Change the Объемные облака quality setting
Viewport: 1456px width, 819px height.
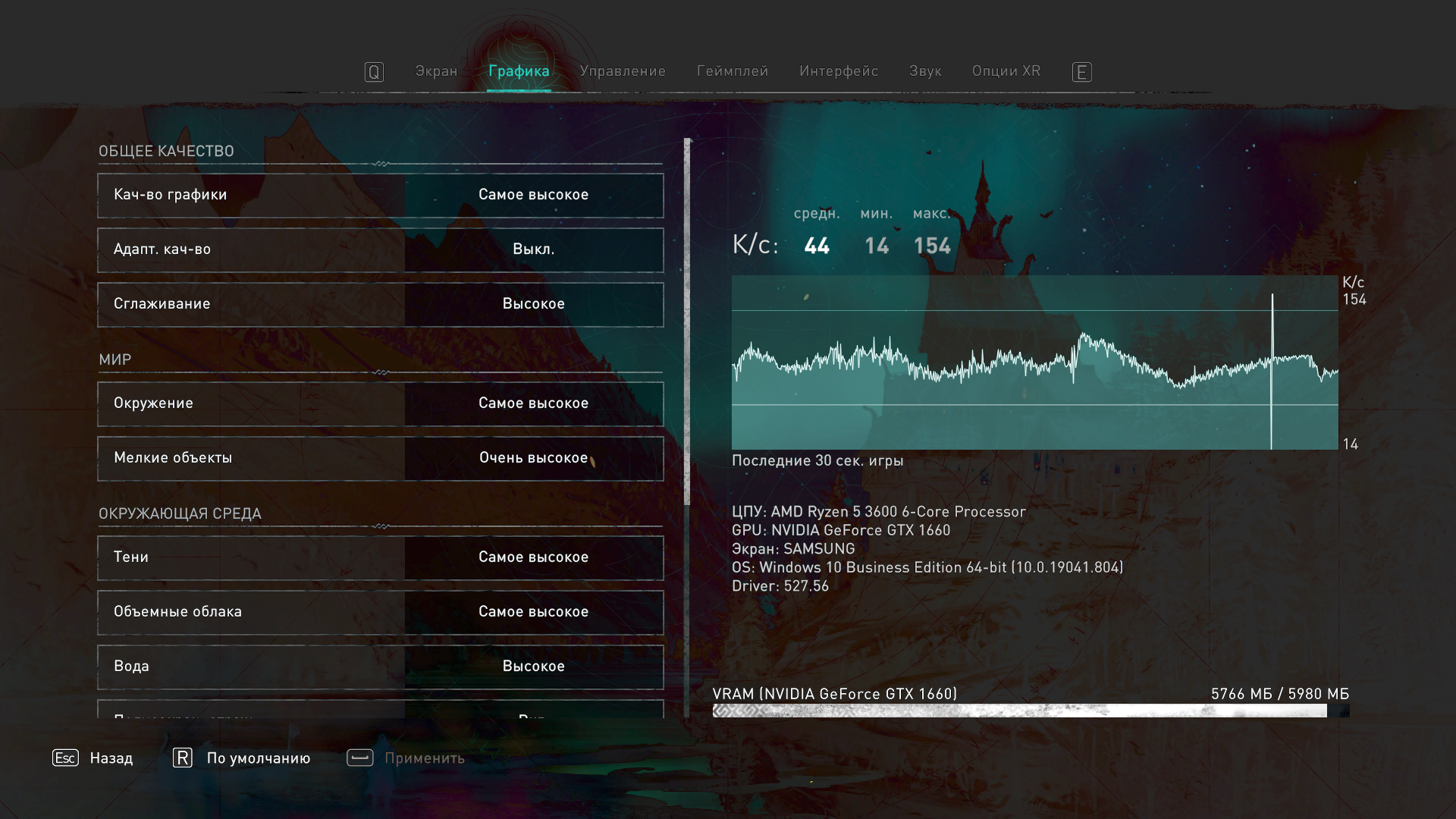point(533,612)
